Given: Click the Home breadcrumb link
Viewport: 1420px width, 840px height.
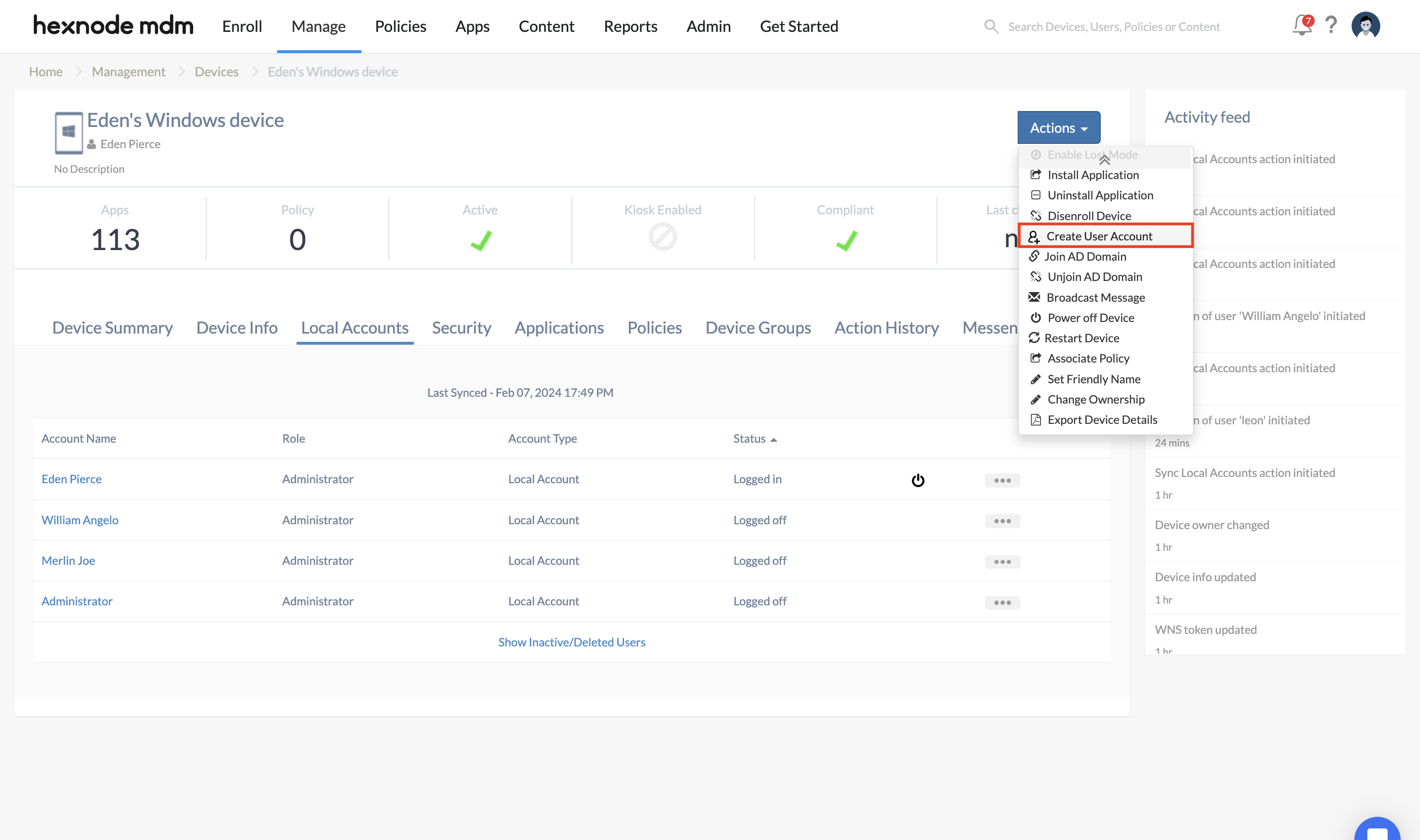Looking at the screenshot, I should tap(46, 72).
